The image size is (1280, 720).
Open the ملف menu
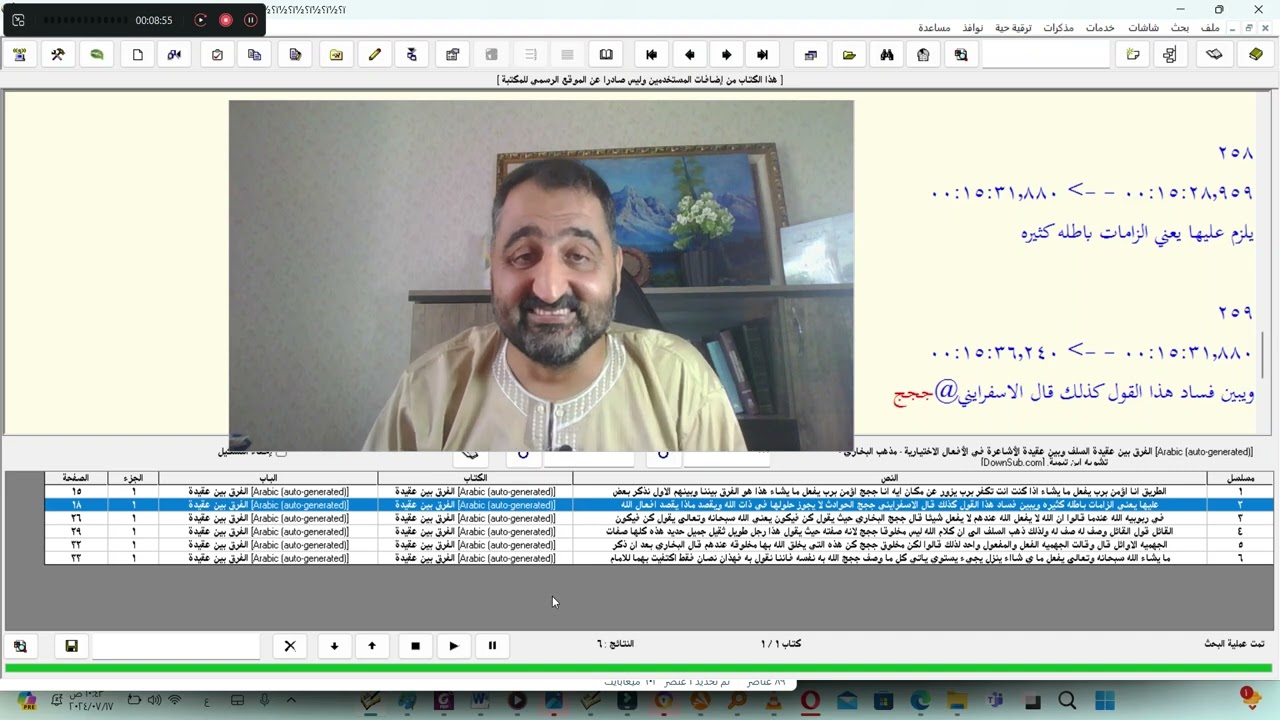coord(1210,28)
